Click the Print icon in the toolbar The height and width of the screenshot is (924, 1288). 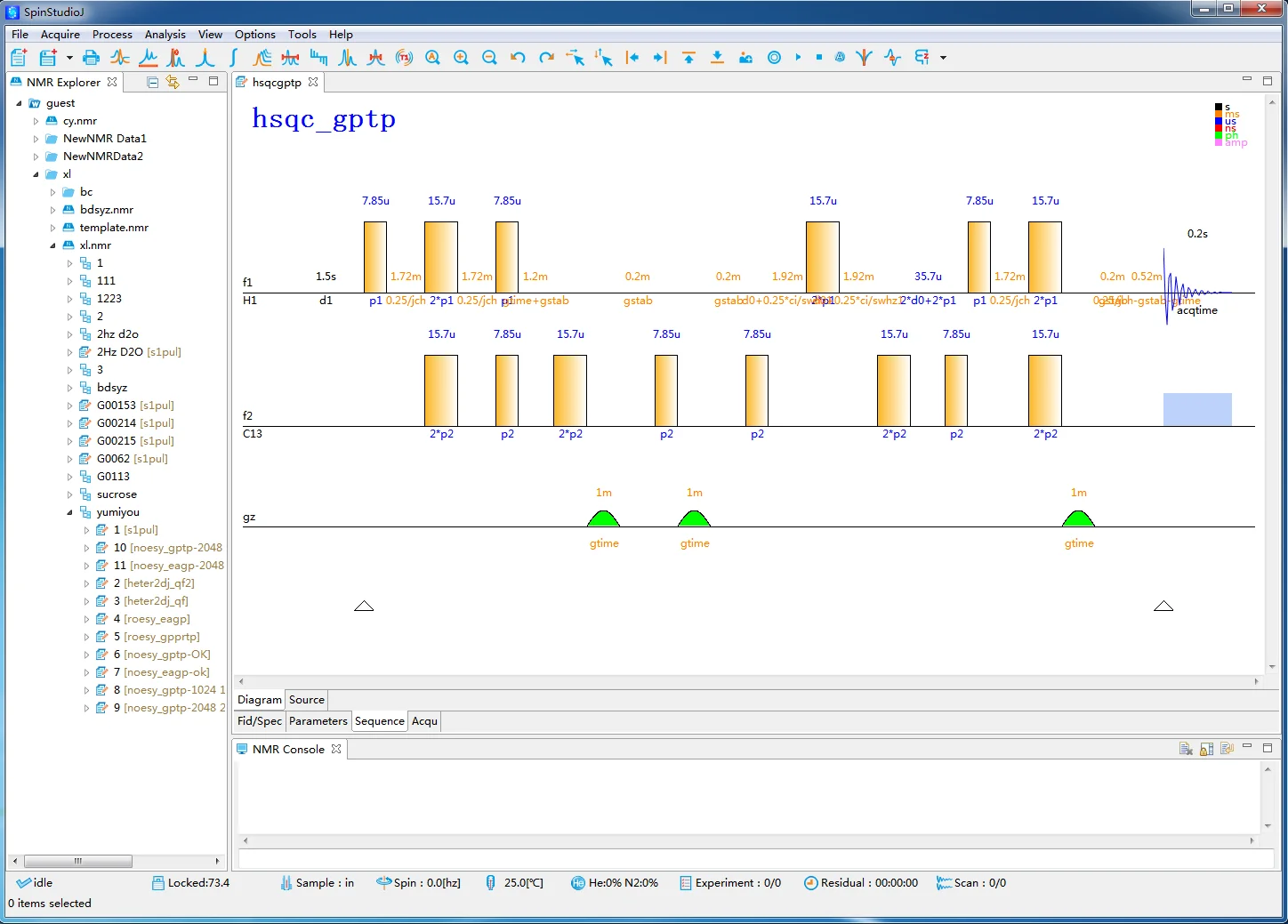click(91, 58)
